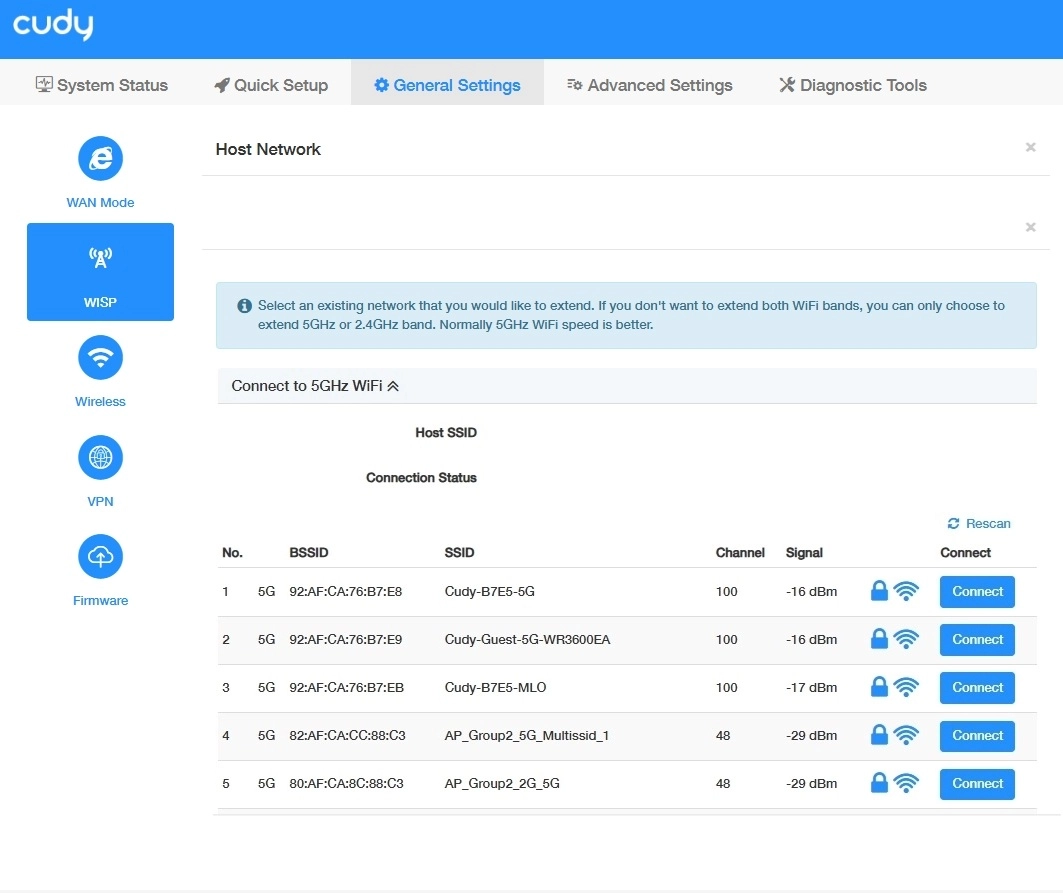Image resolution: width=1063 pixels, height=893 pixels.
Task: Open the Diagnostic Tools tab
Action: click(x=853, y=85)
